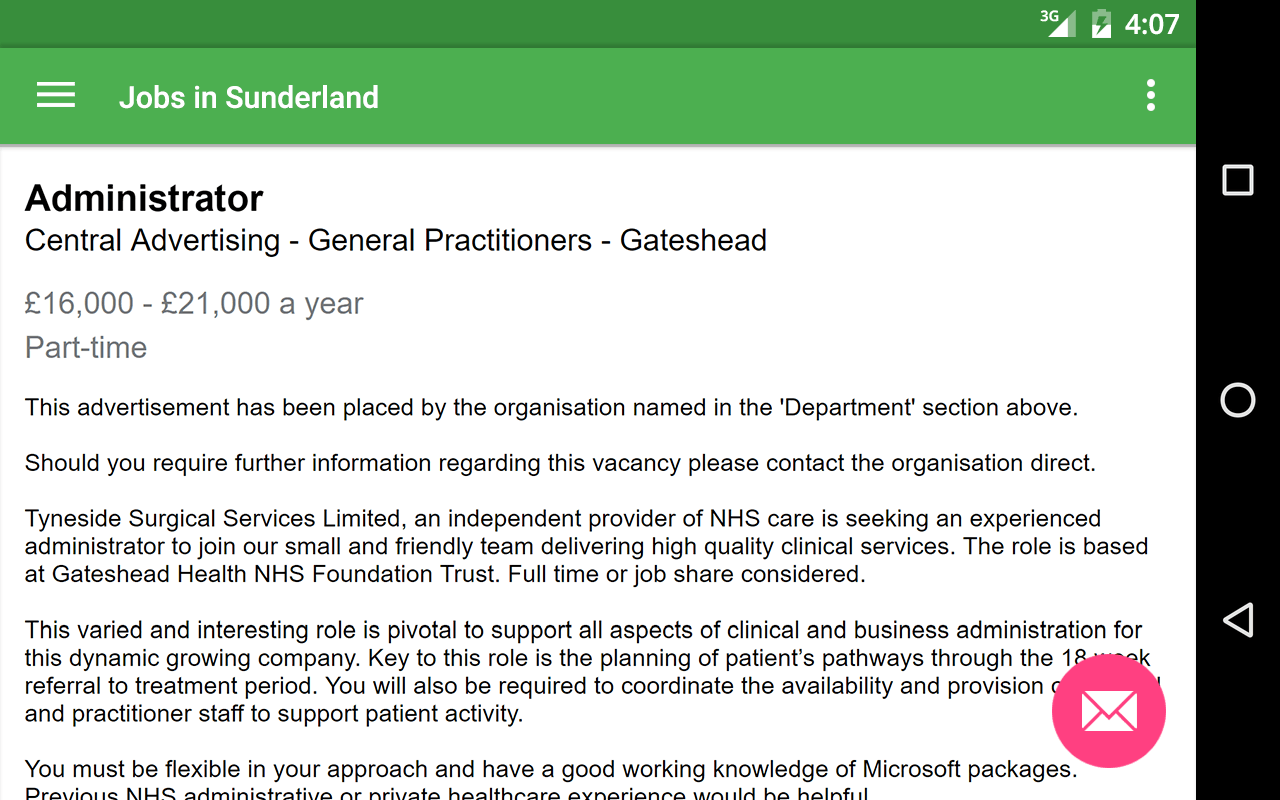Image resolution: width=1280 pixels, height=800 pixels.
Task: Tap the 3G signal strength icon
Action: 1058,22
